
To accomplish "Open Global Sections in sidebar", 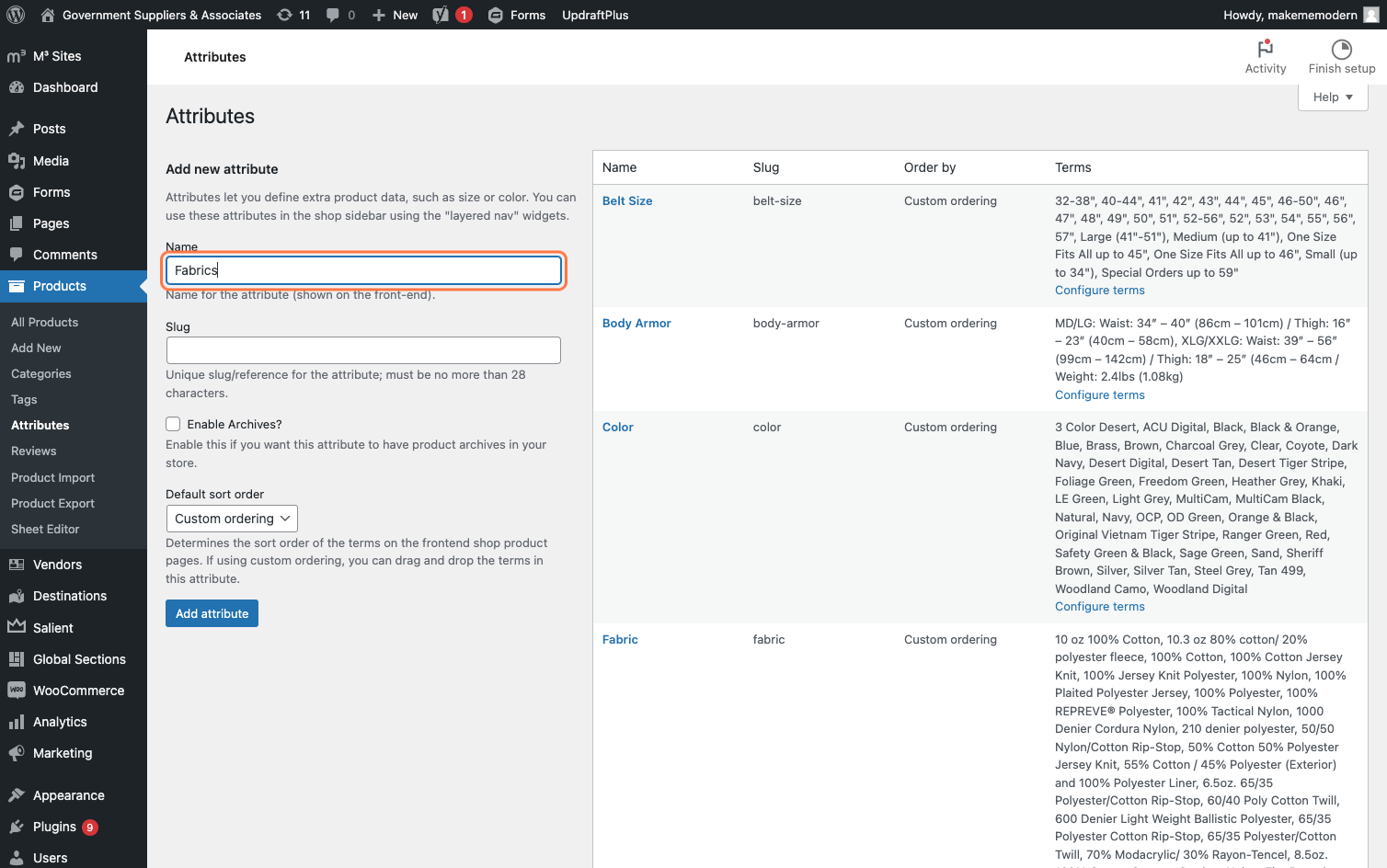I will 79,659.
